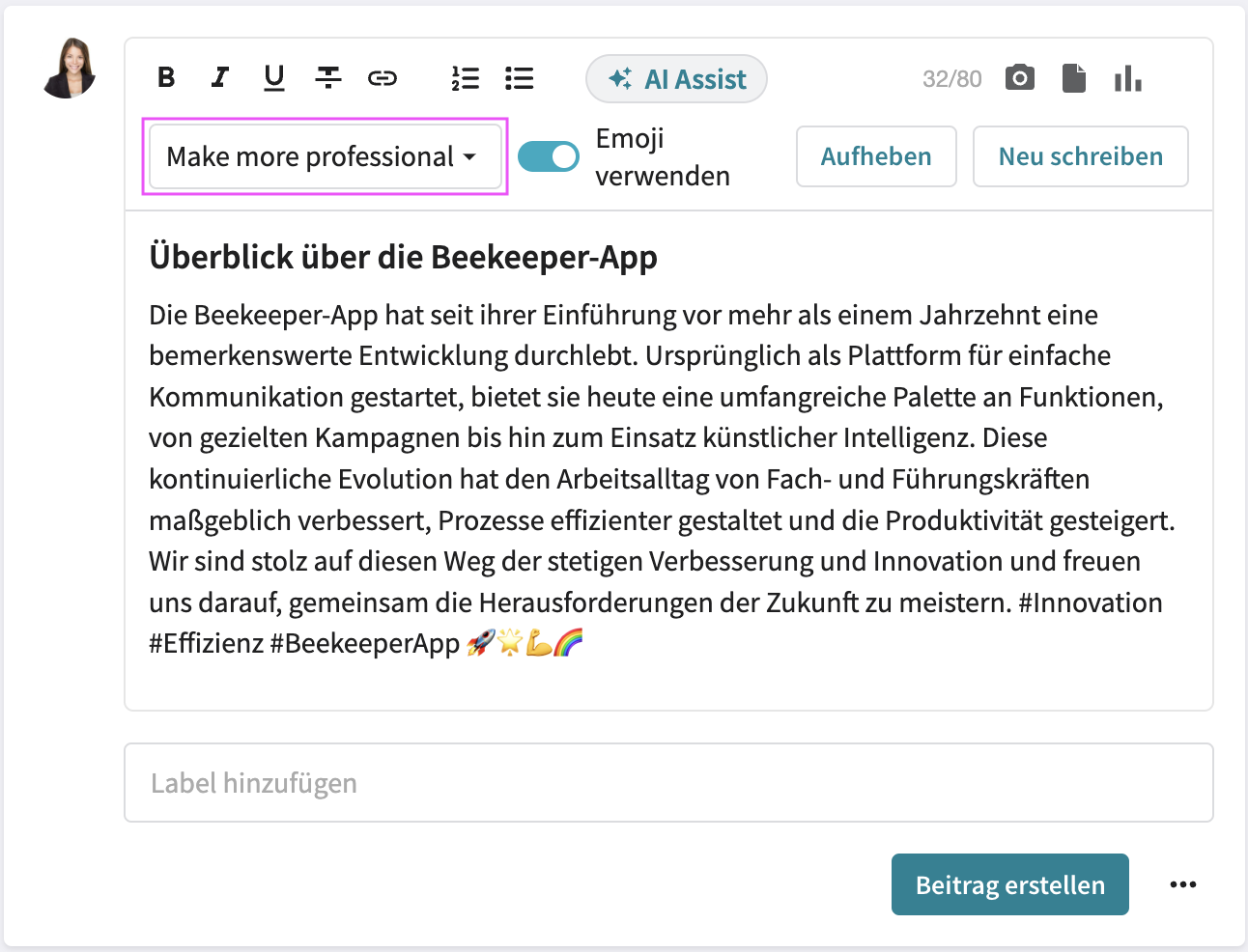Open the AI Assist menu

[x=676, y=78]
